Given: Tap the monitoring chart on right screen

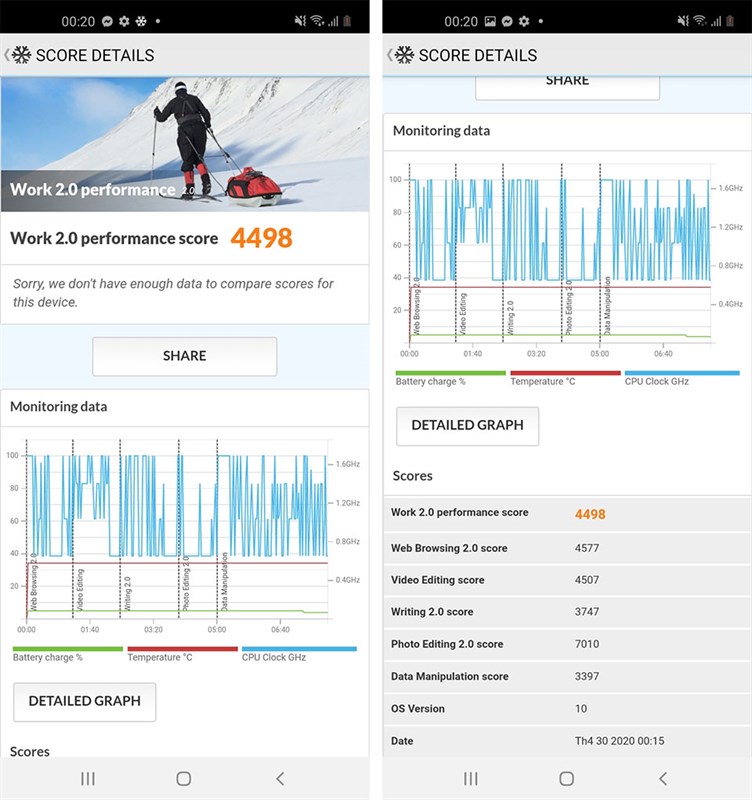Looking at the screenshot, I should click(566, 260).
